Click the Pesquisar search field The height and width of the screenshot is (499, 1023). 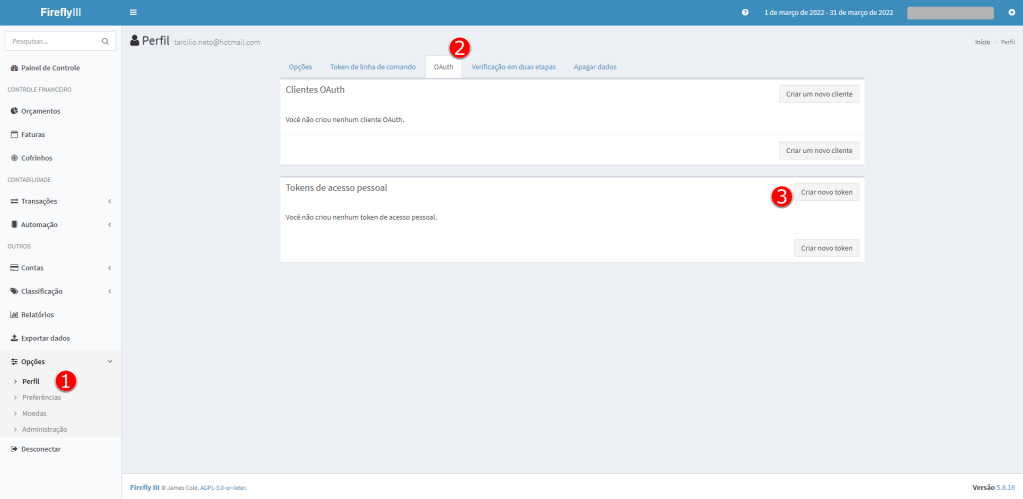[52, 42]
